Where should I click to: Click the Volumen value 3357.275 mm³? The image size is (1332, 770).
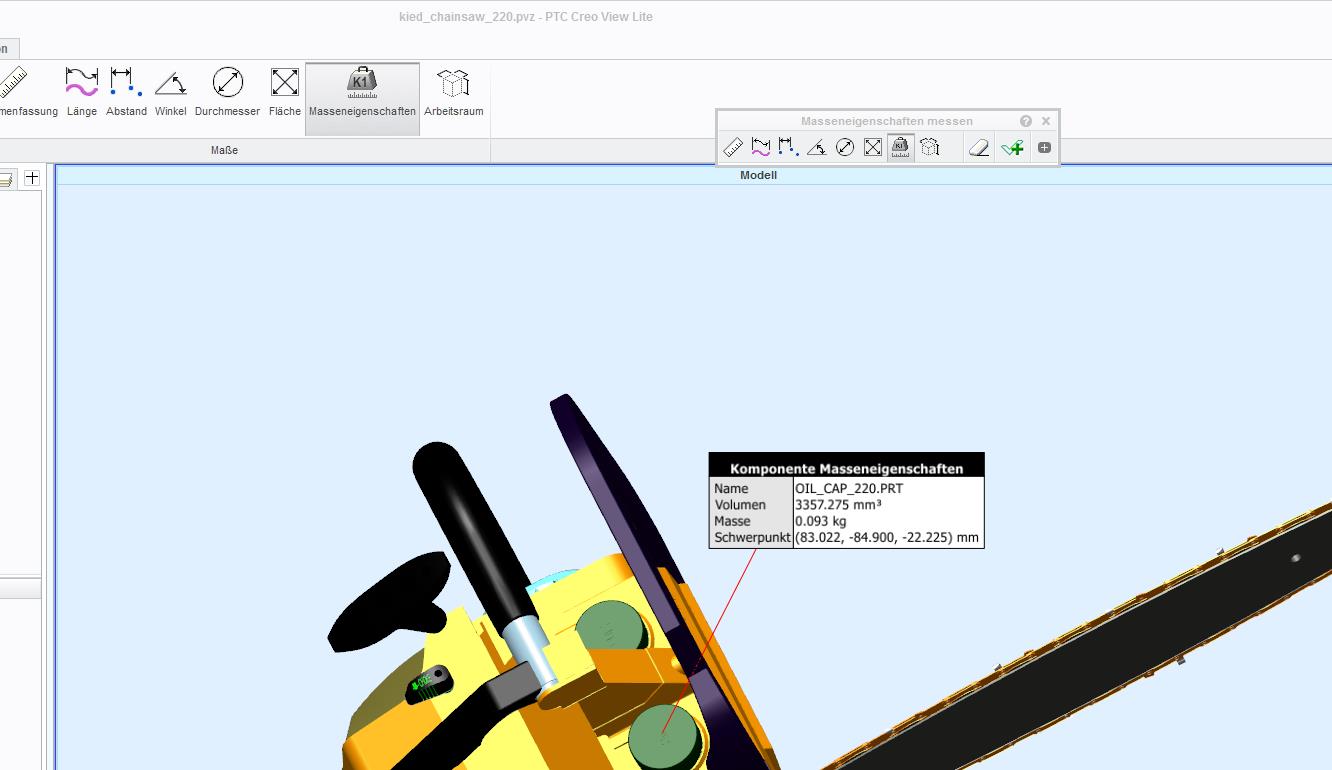click(x=838, y=505)
